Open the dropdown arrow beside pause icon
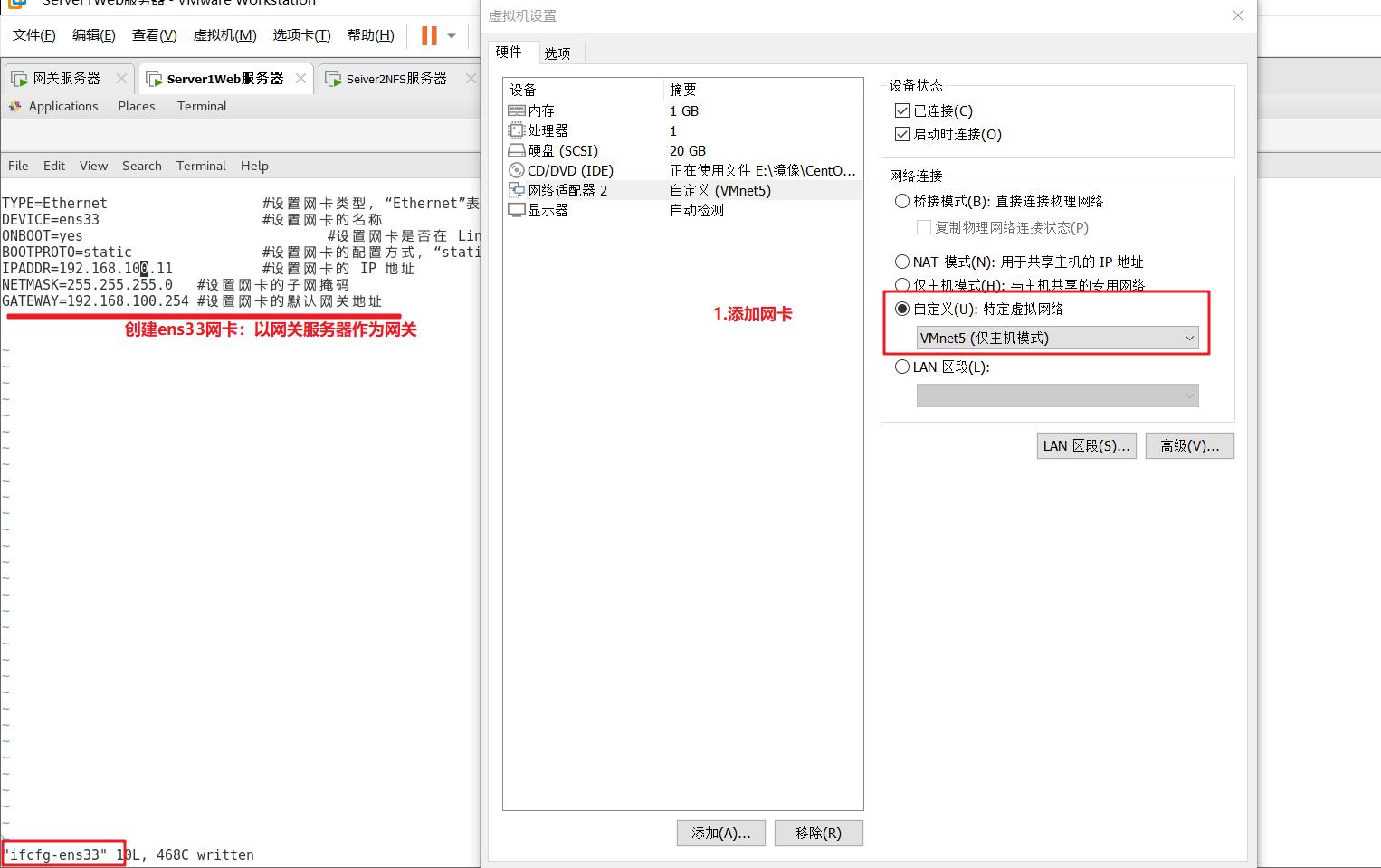Screen dimensions: 1381x868 coord(452,36)
